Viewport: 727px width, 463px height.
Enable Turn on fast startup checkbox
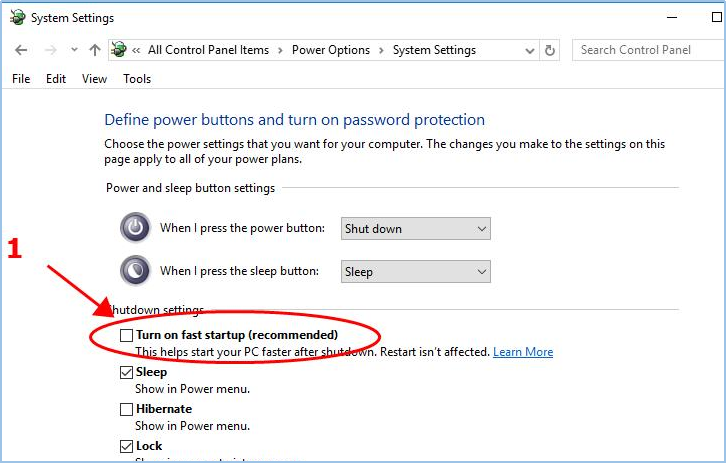pos(126,335)
